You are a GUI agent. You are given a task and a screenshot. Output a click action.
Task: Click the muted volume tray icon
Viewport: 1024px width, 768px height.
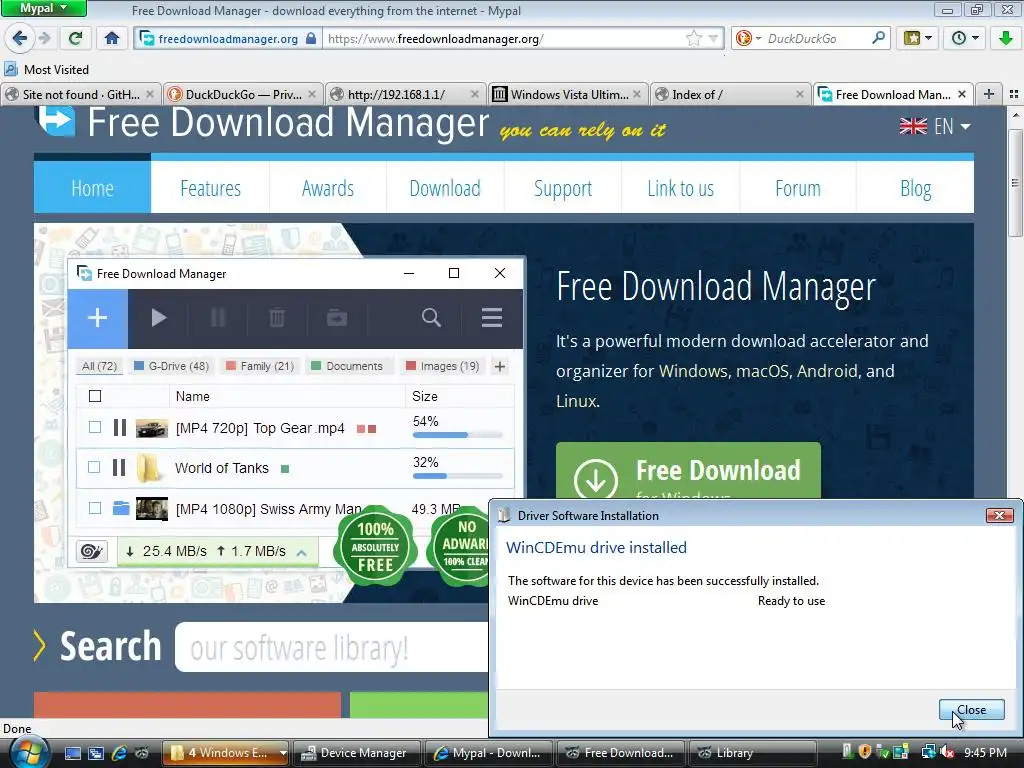point(946,752)
